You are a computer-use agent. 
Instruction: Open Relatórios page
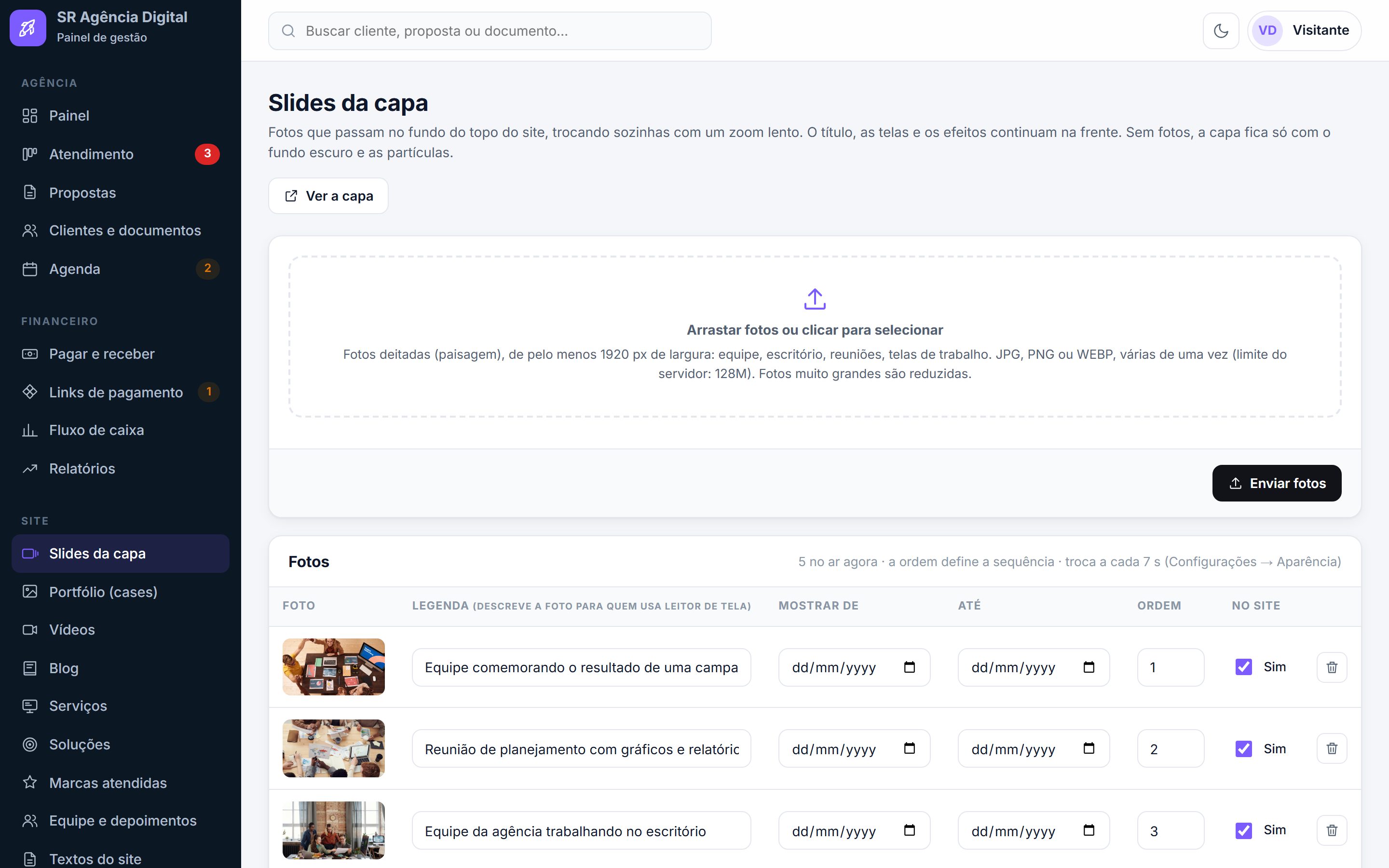(x=121, y=468)
